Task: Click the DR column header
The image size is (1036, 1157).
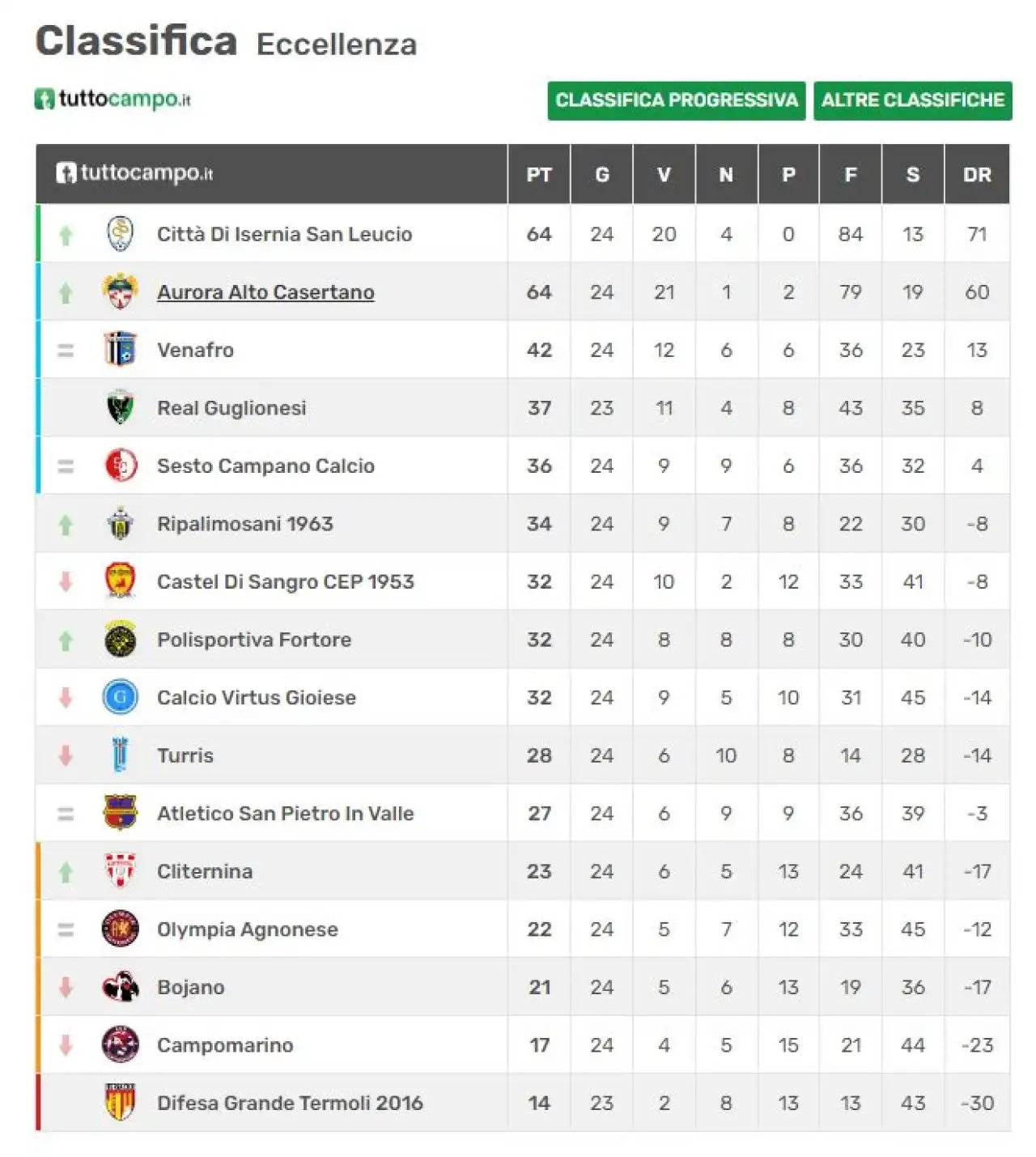Action: 977,174
